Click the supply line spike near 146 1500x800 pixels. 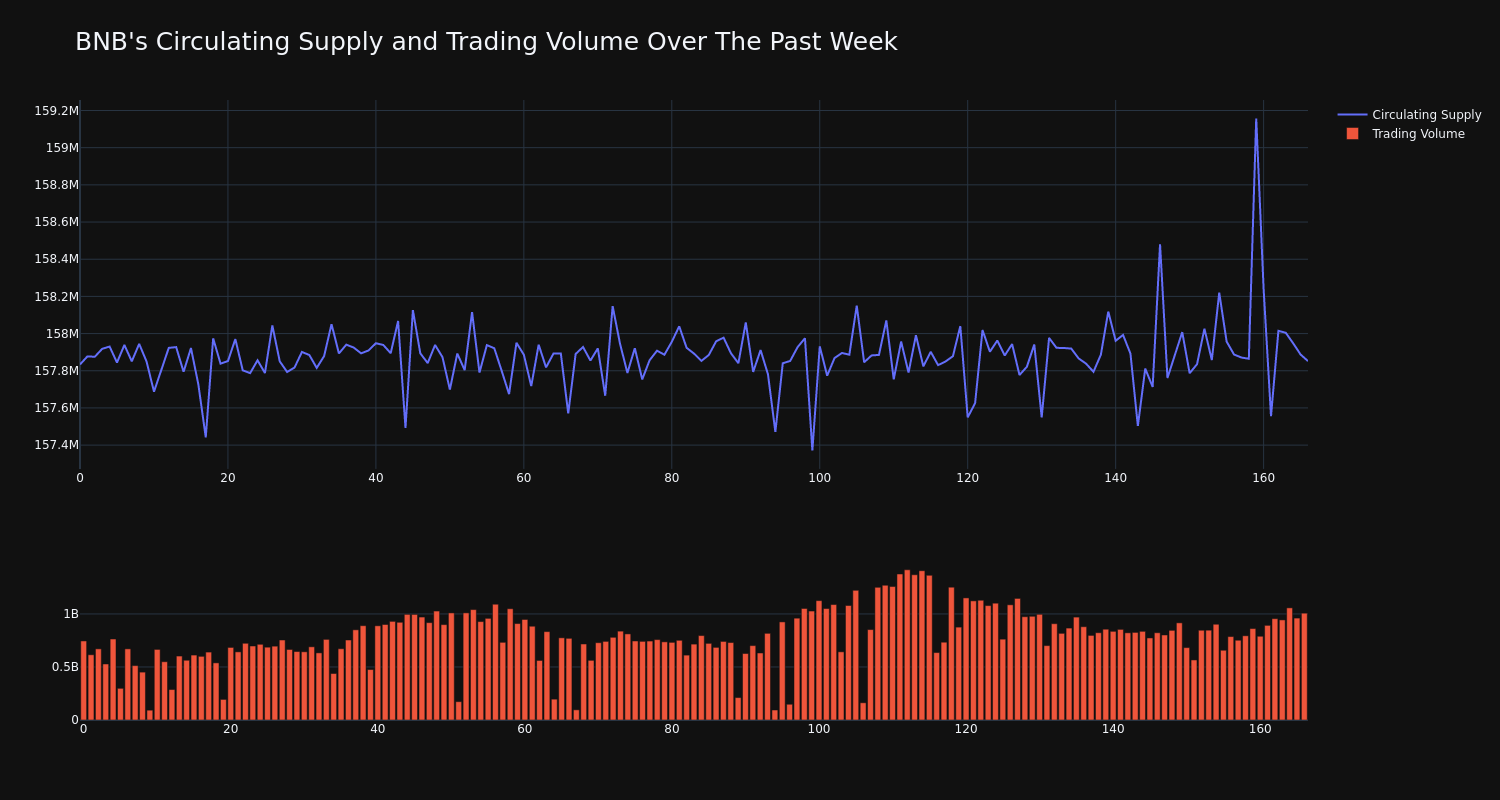[1160, 245]
